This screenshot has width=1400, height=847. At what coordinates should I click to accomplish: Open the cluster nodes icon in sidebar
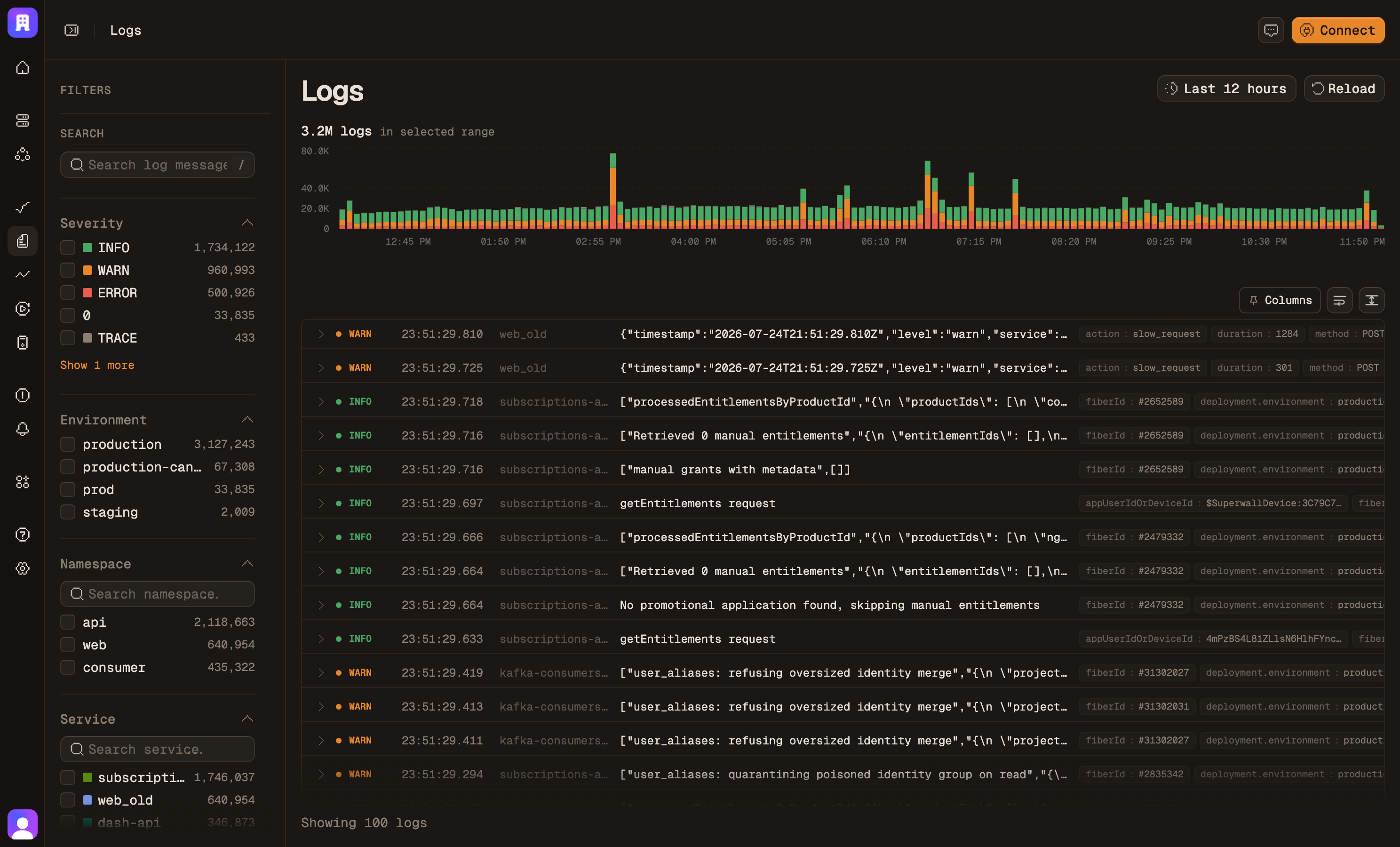pyautogui.click(x=22, y=154)
